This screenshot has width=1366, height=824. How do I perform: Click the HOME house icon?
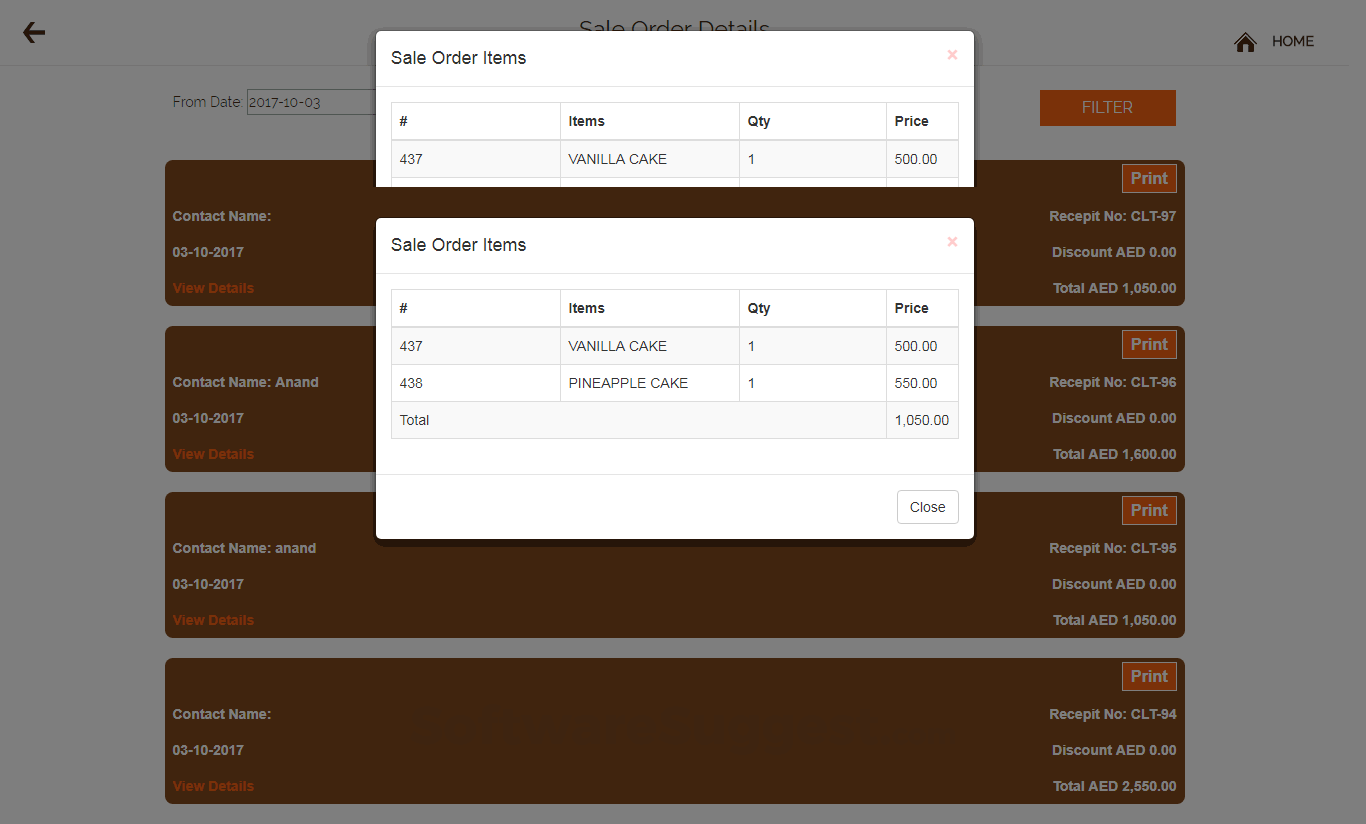(x=1245, y=42)
